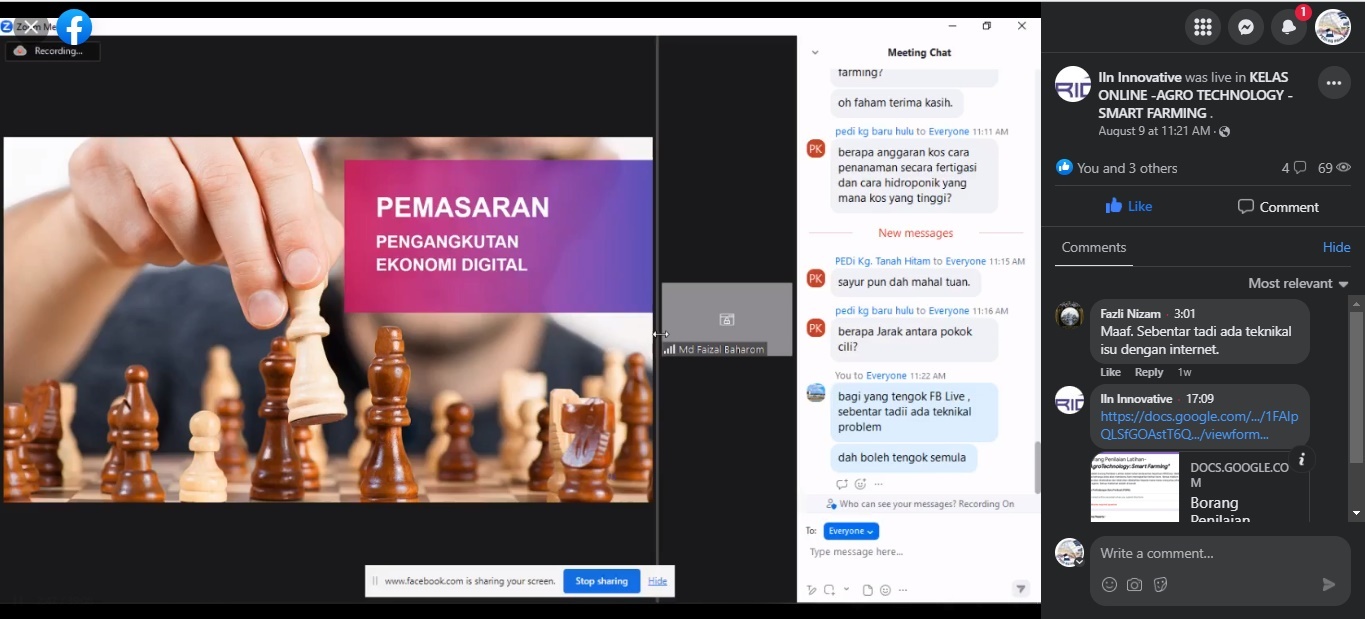
Task: Click the Comment button under post
Action: point(1278,207)
